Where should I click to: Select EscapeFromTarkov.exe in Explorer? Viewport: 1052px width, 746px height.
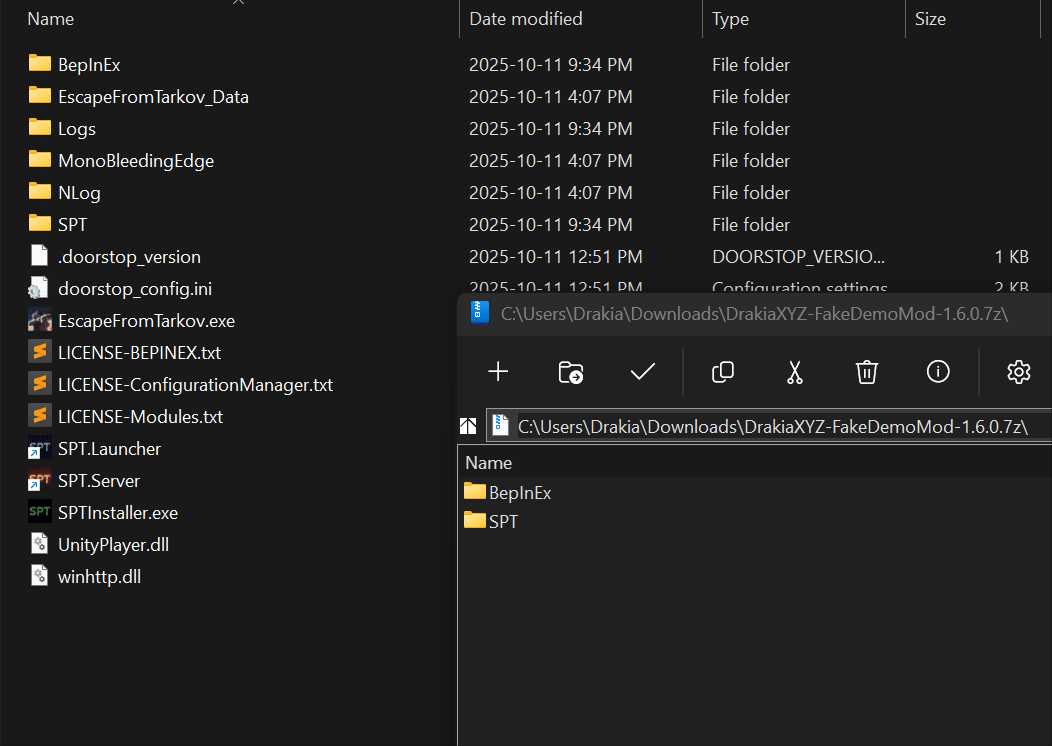[132, 321]
